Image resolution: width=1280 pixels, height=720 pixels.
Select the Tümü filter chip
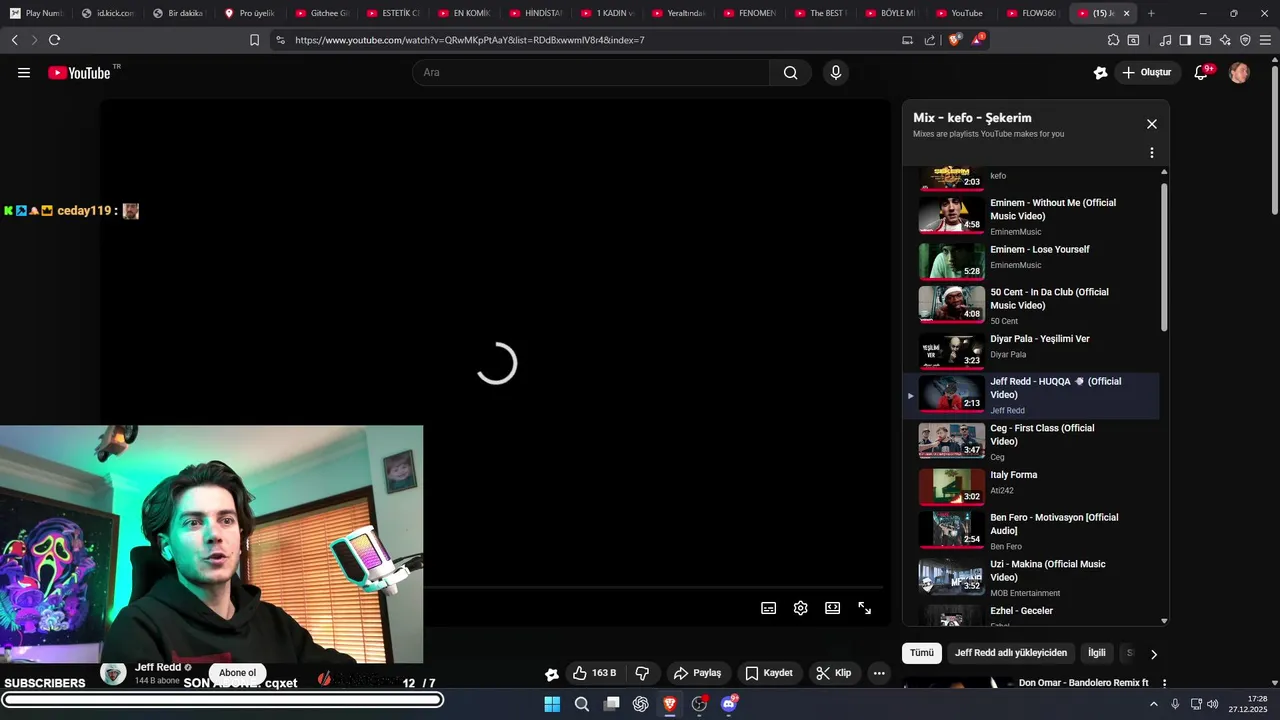point(921,653)
